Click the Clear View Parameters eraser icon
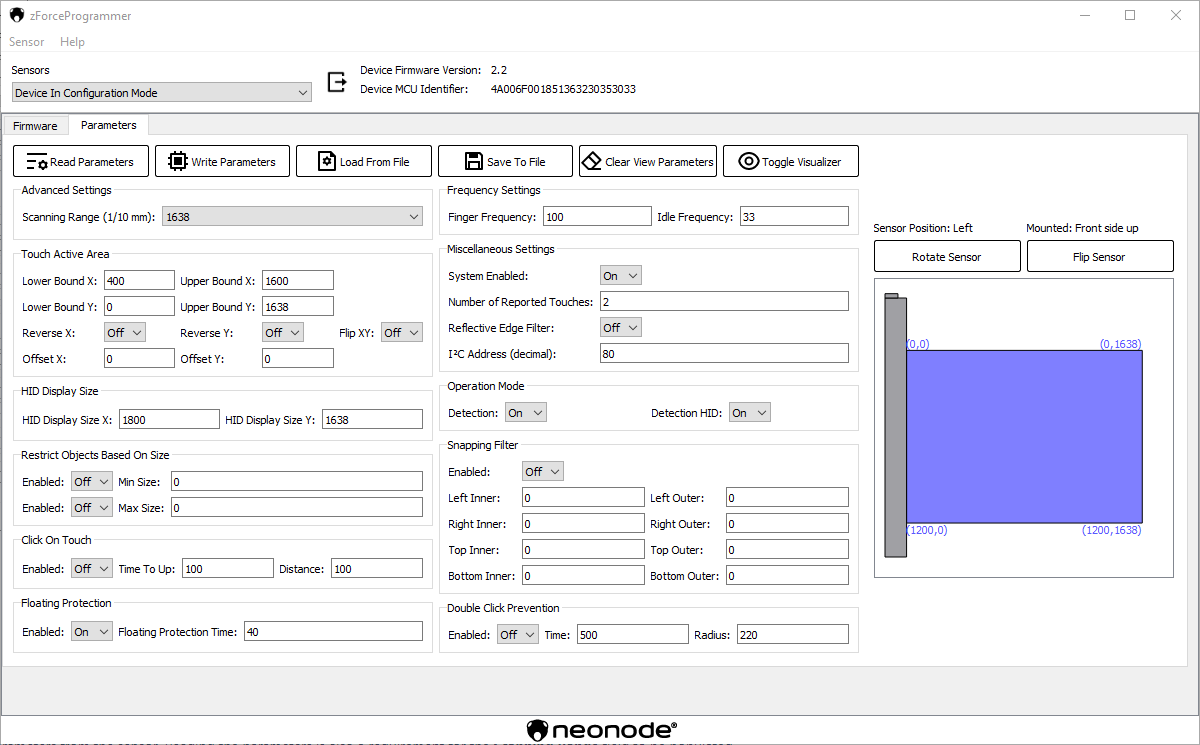 point(592,162)
